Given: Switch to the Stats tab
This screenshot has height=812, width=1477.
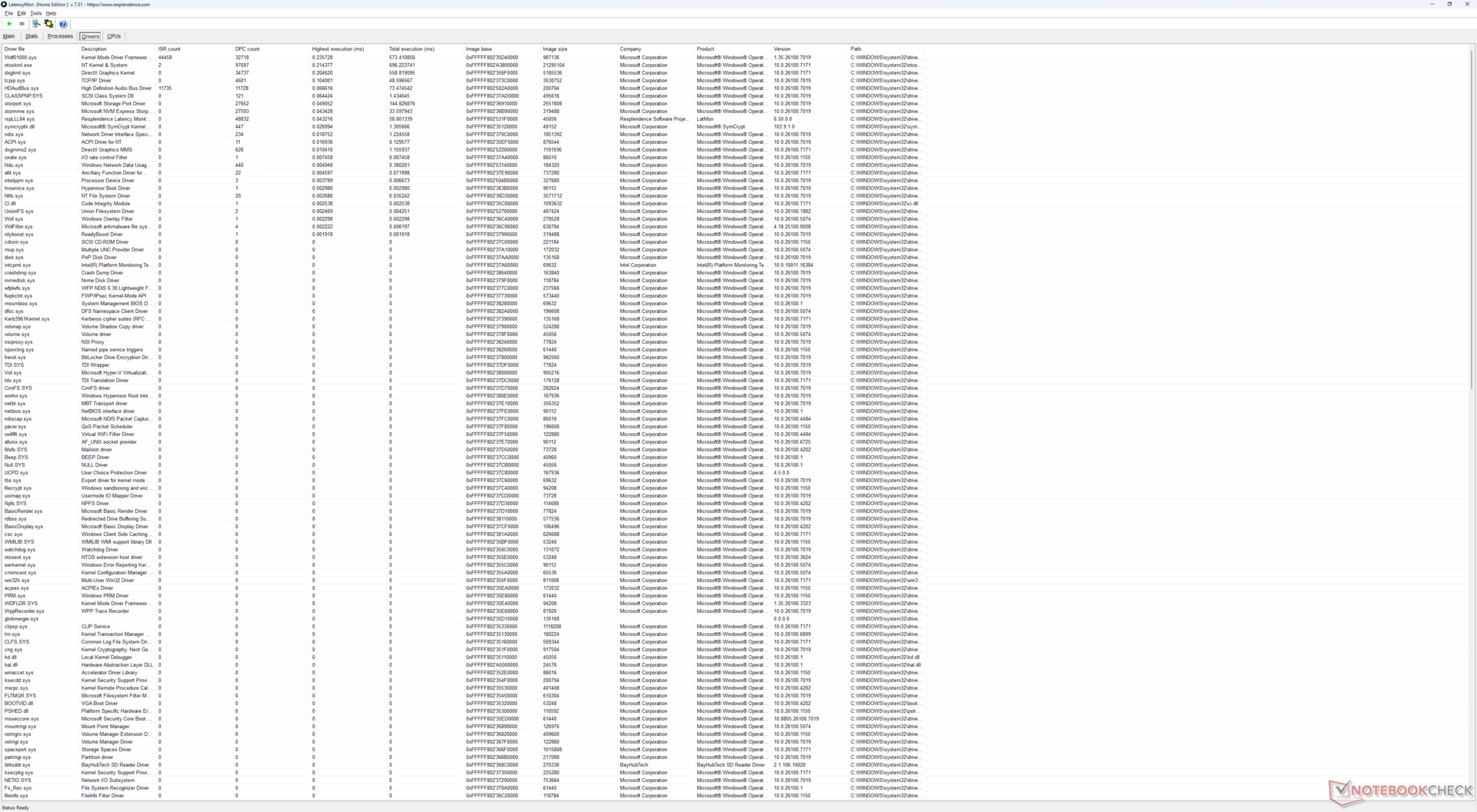Looking at the screenshot, I should (x=32, y=36).
